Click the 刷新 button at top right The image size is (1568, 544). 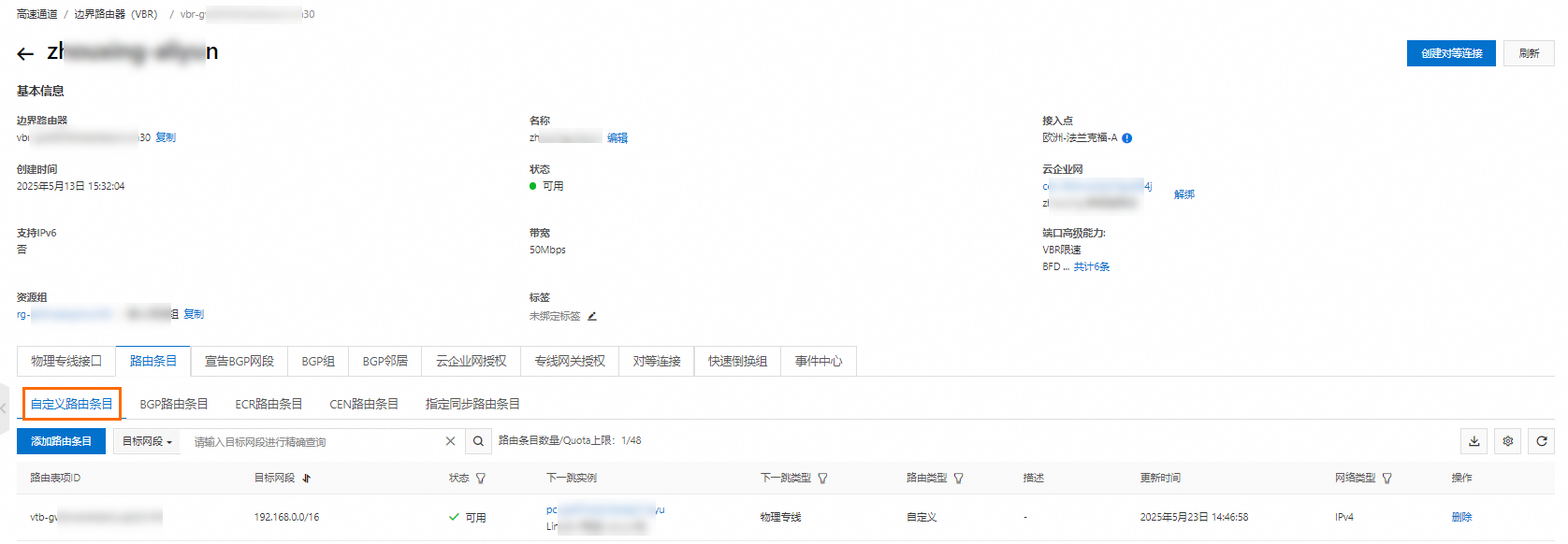click(1530, 53)
